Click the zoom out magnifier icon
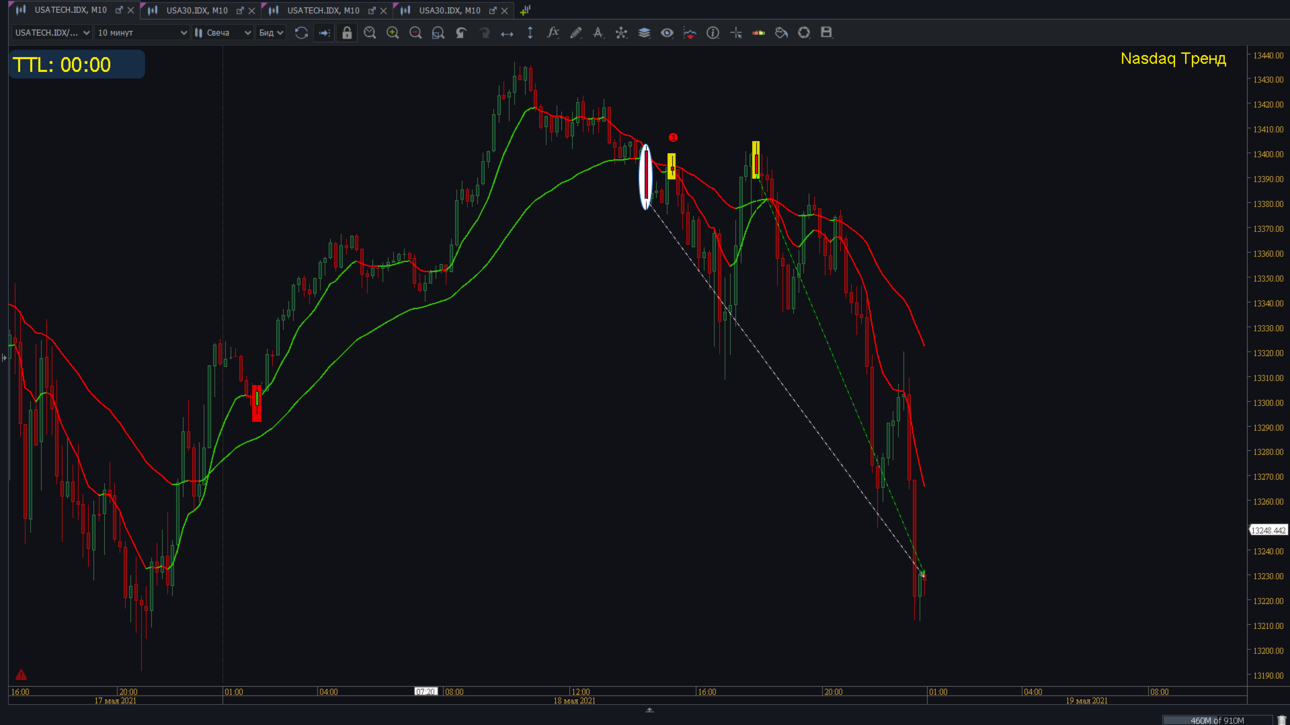The height and width of the screenshot is (725, 1290). pos(416,33)
